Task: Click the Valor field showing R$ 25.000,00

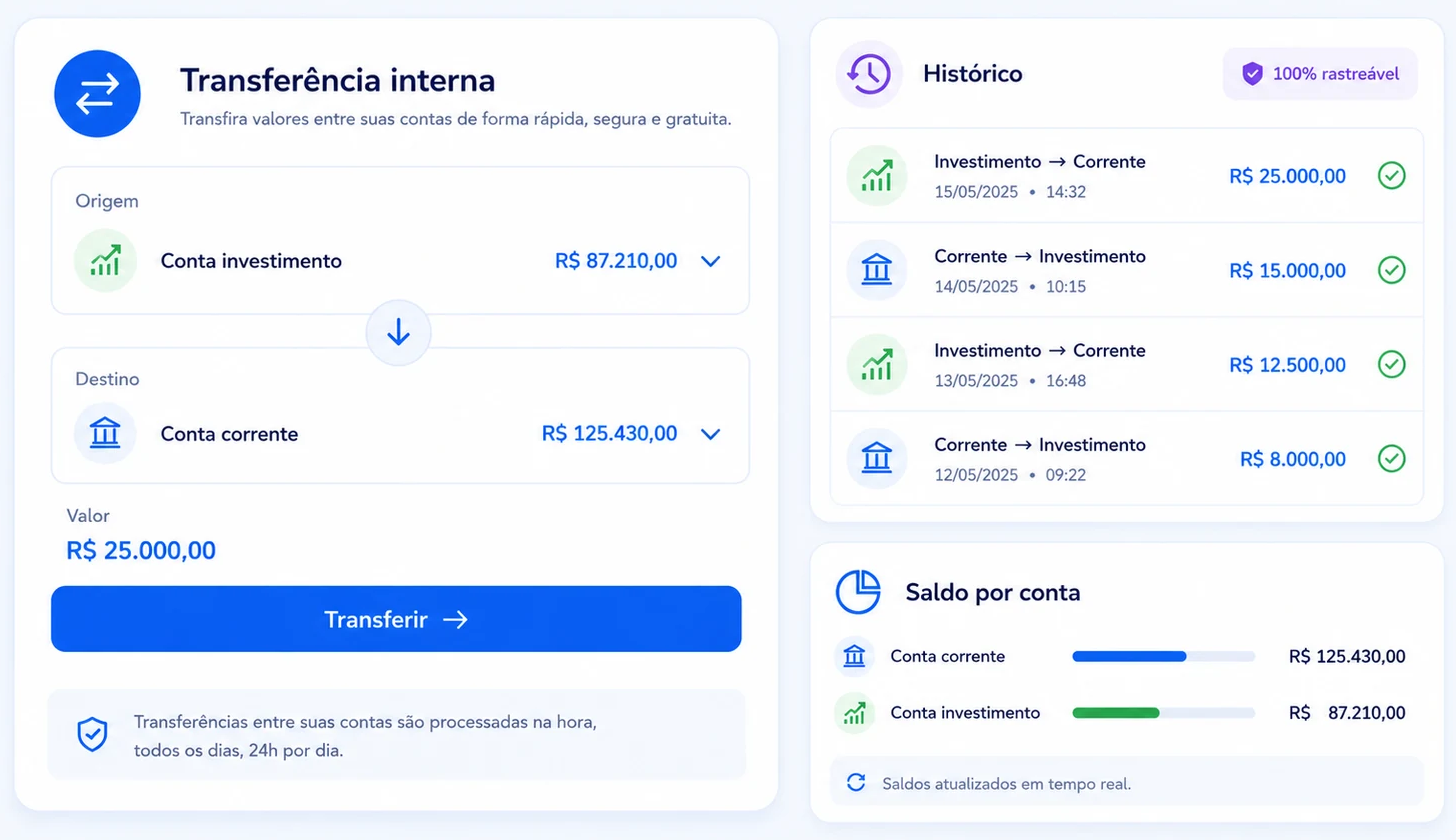Action: click(141, 550)
